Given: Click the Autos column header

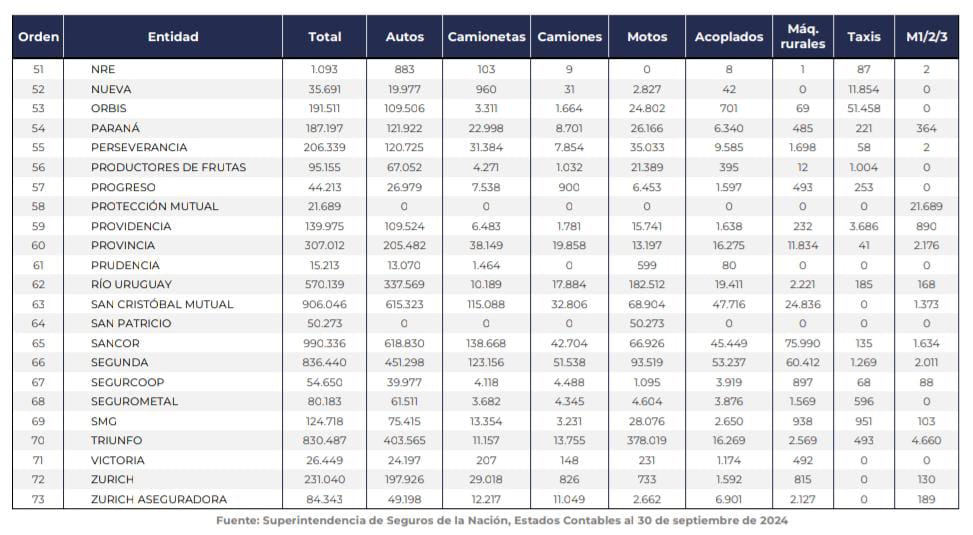Looking at the screenshot, I should (404, 37).
